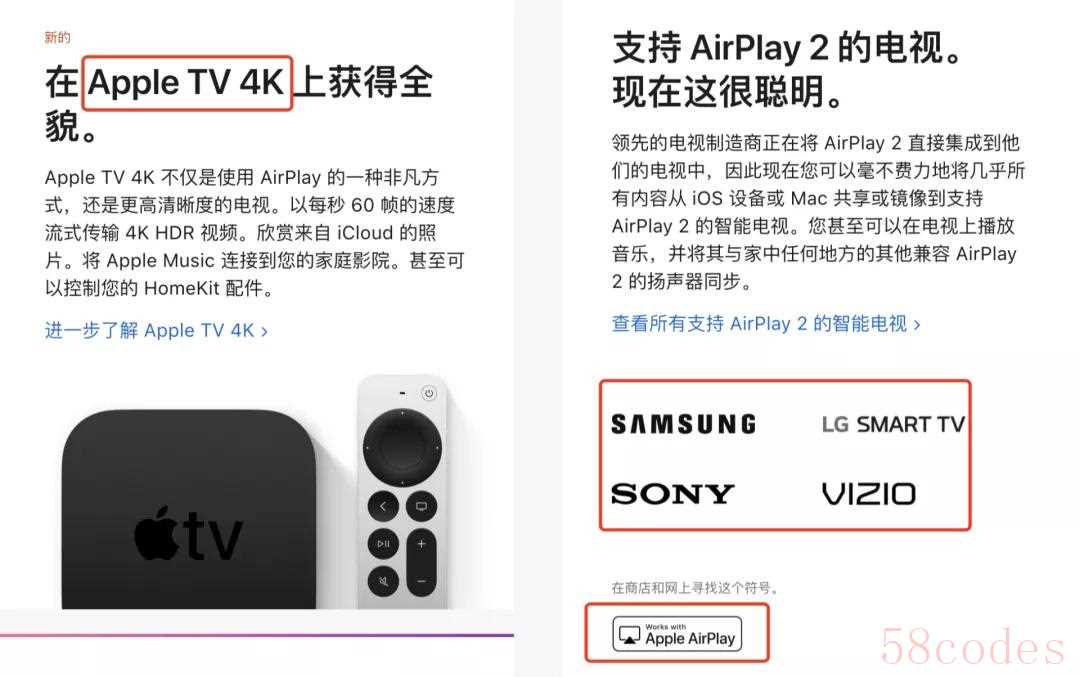The height and width of the screenshot is (677, 1080).
Task: Click the Works with Apple AirPlay badge
Action: (x=677, y=634)
